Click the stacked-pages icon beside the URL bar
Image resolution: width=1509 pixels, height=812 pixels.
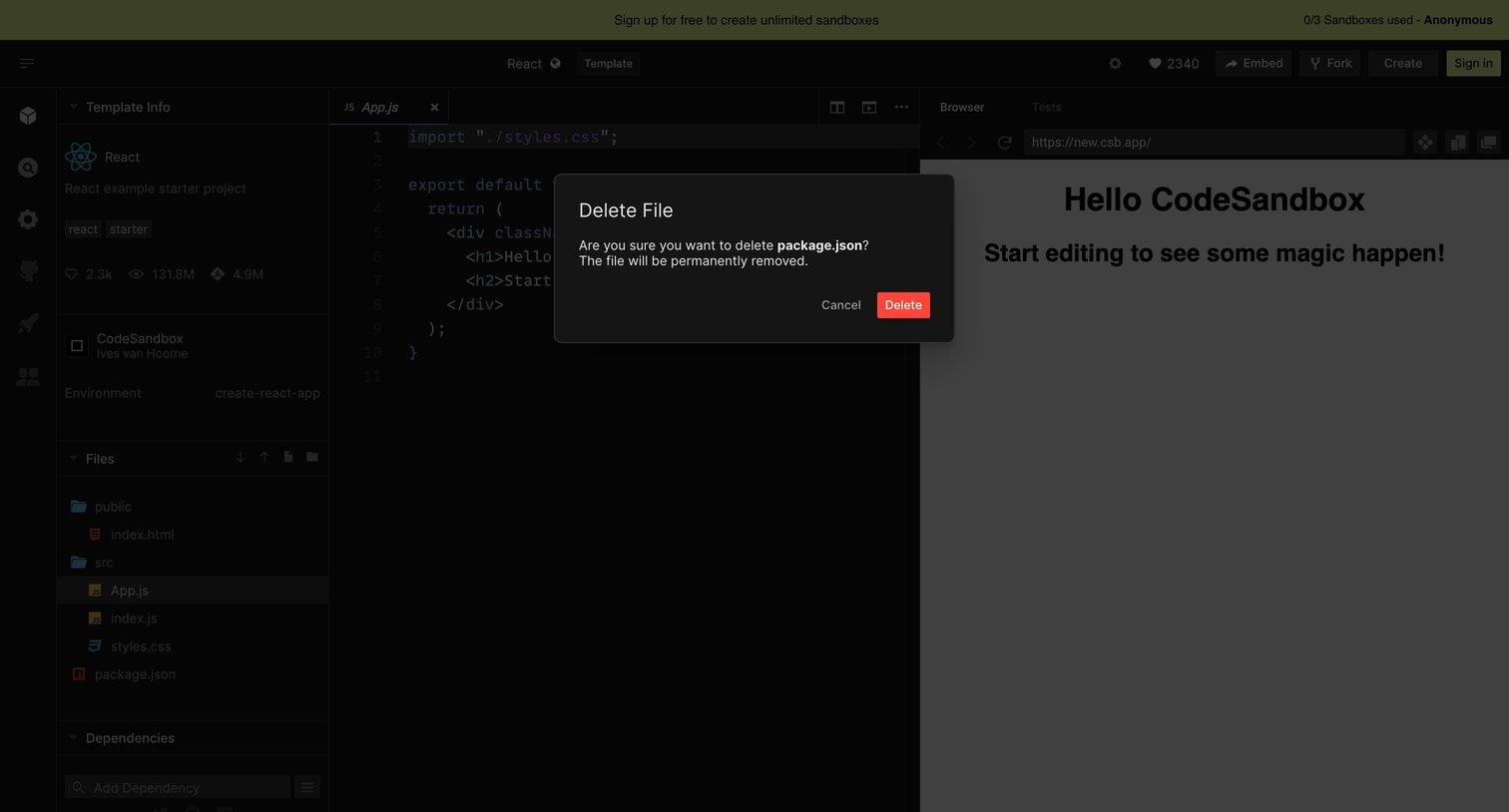tap(1457, 143)
